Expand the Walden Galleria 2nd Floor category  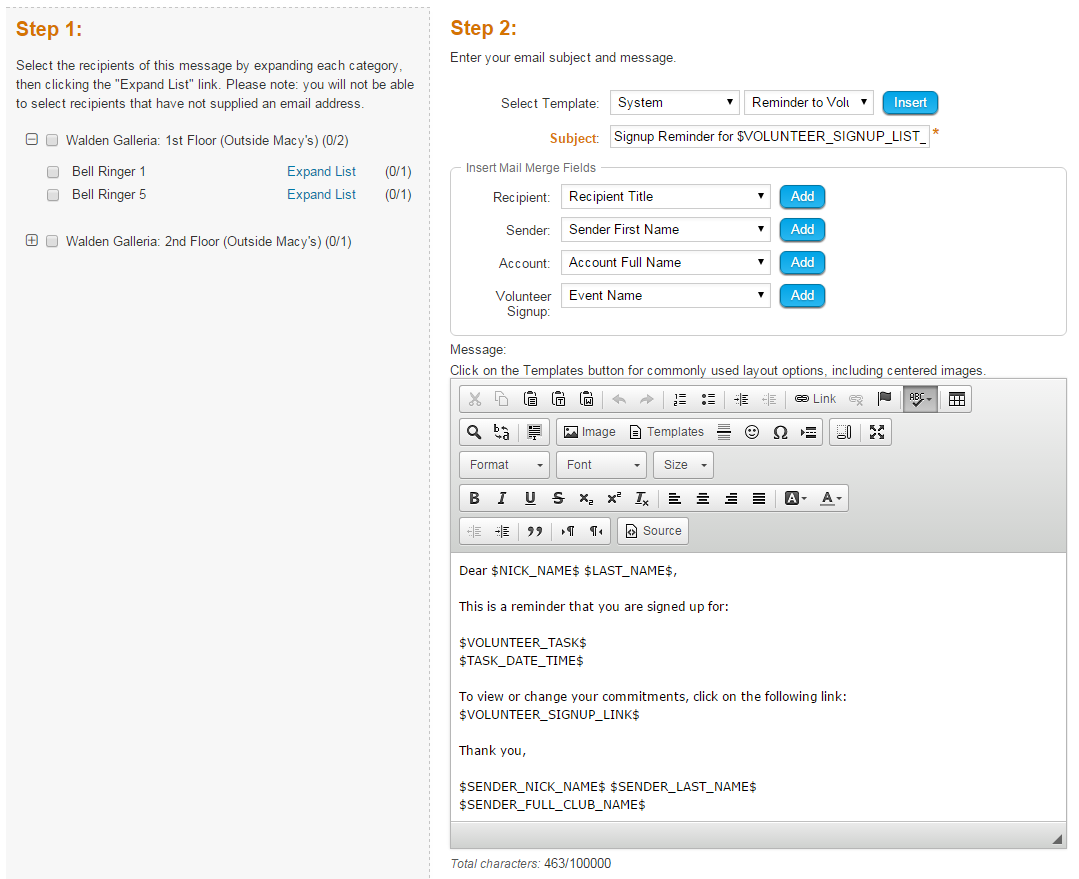[x=31, y=241]
